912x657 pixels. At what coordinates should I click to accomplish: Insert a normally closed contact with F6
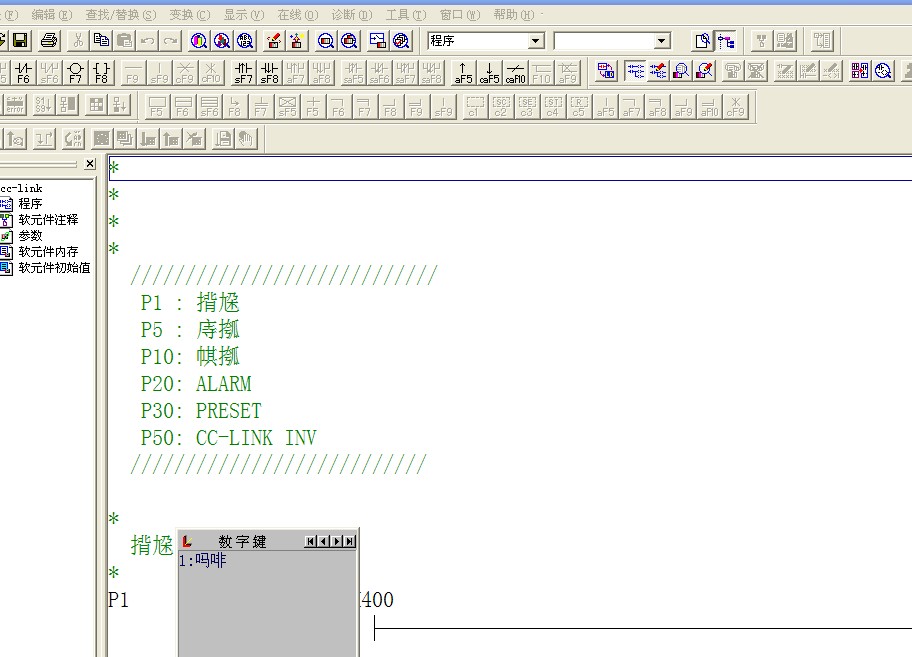point(23,72)
